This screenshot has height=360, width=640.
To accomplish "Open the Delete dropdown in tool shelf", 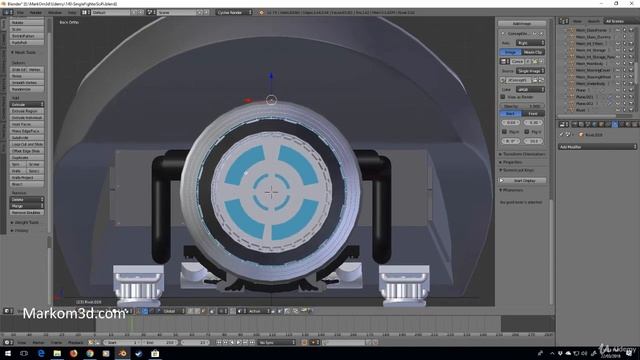I will click(27, 199).
